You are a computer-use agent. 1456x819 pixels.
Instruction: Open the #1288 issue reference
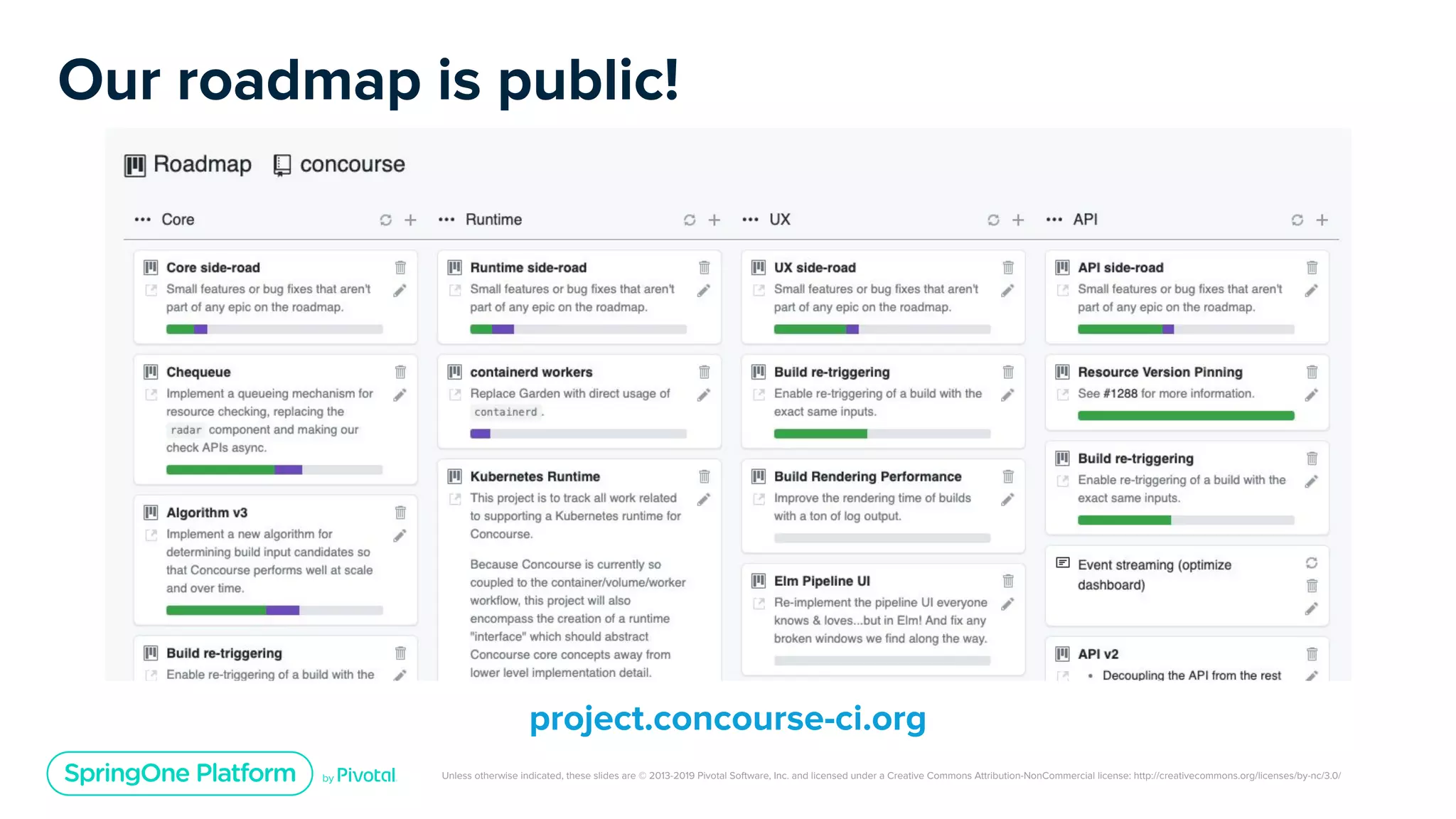[1120, 394]
